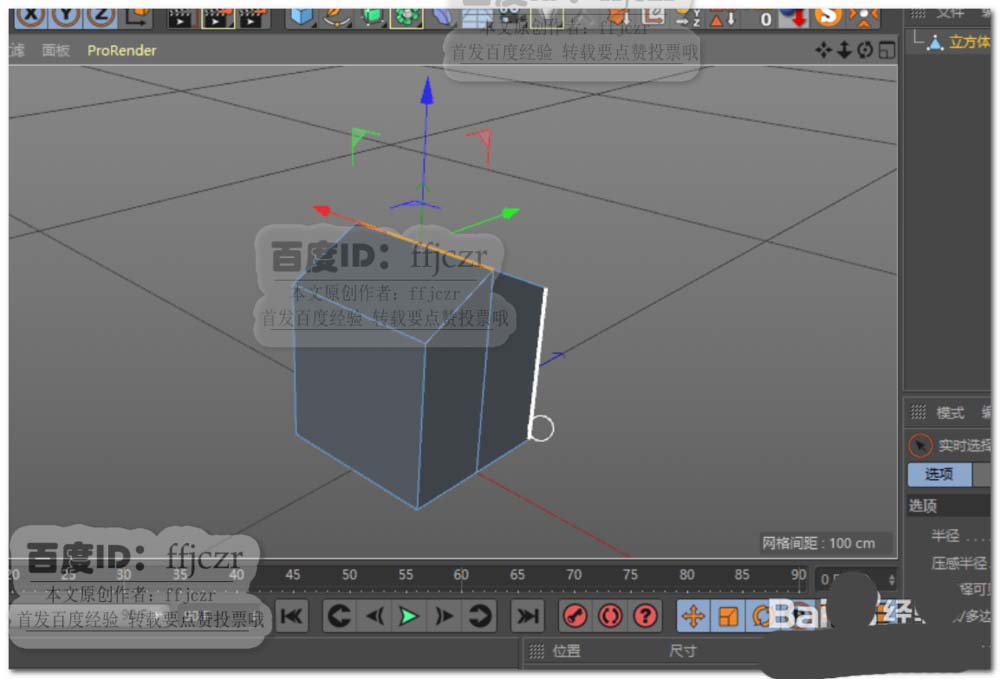Toggle the Y axis lock
1000x679 pixels.
pyautogui.click(x=67, y=14)
